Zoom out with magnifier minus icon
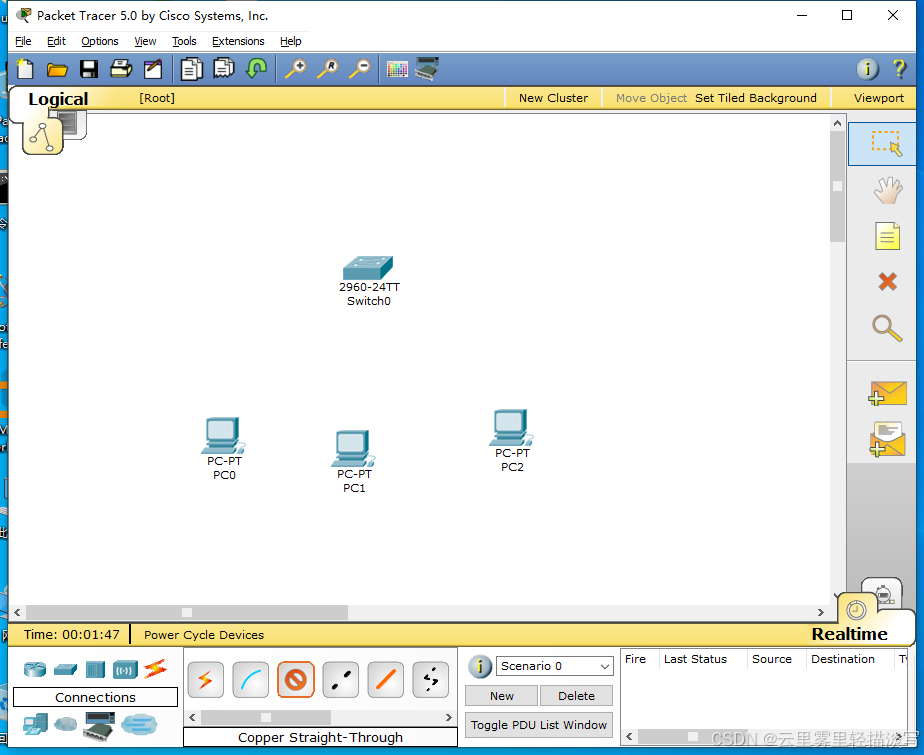 (359, 69)
